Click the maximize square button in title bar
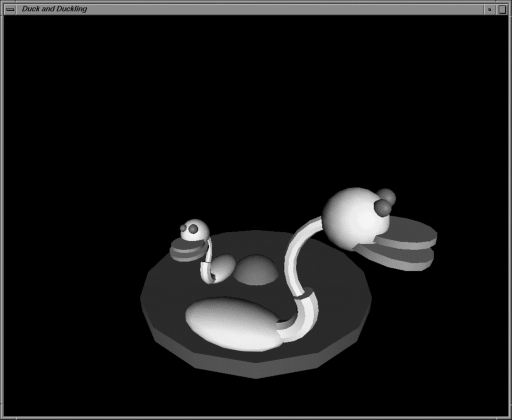 click(502, 9)
